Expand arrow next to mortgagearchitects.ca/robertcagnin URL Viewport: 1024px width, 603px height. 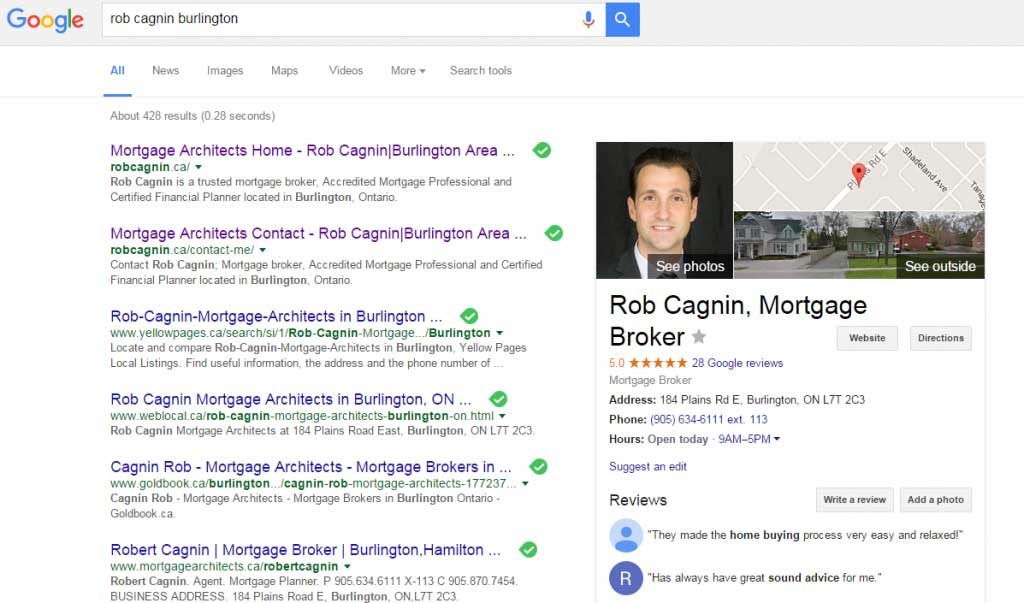(347, 566)
